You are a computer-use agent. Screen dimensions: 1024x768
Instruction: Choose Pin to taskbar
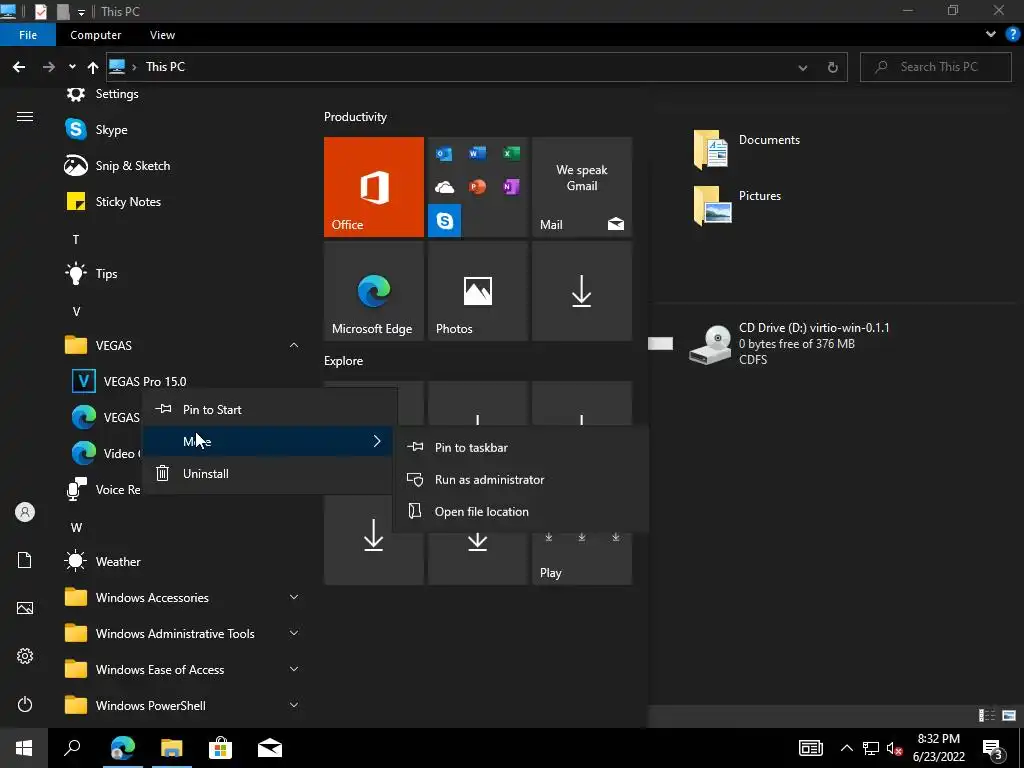520,447
